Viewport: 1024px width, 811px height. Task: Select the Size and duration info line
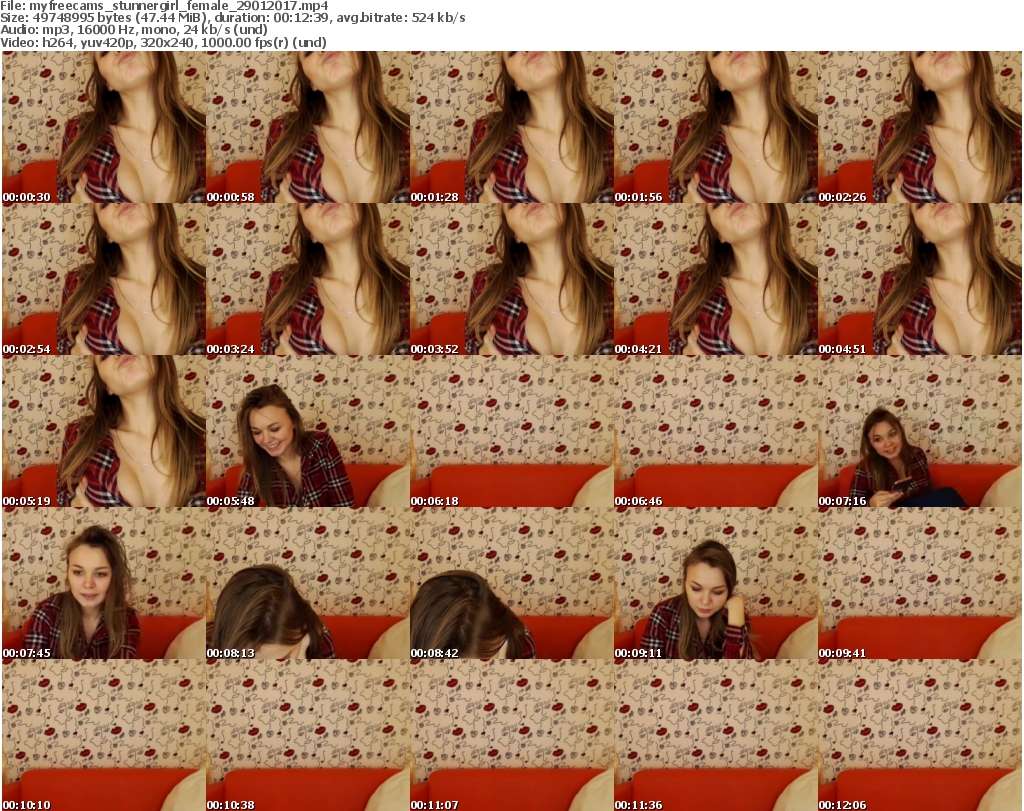(x=232, y=18)
